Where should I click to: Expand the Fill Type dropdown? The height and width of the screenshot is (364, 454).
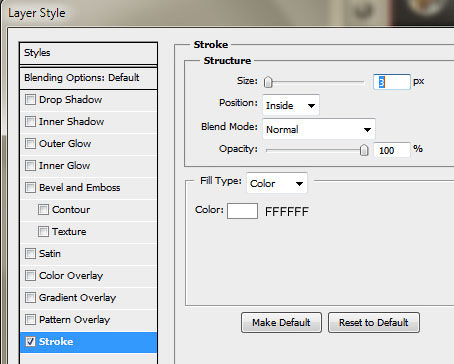click(277, 183)
